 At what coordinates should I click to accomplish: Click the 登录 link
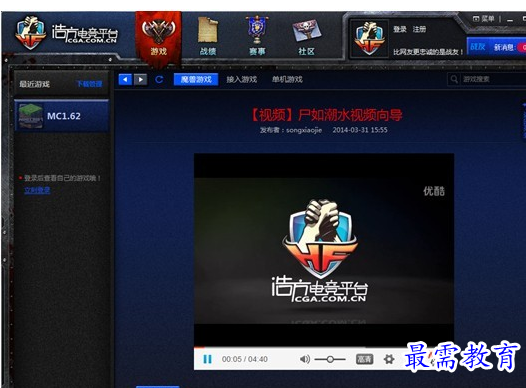400,30
